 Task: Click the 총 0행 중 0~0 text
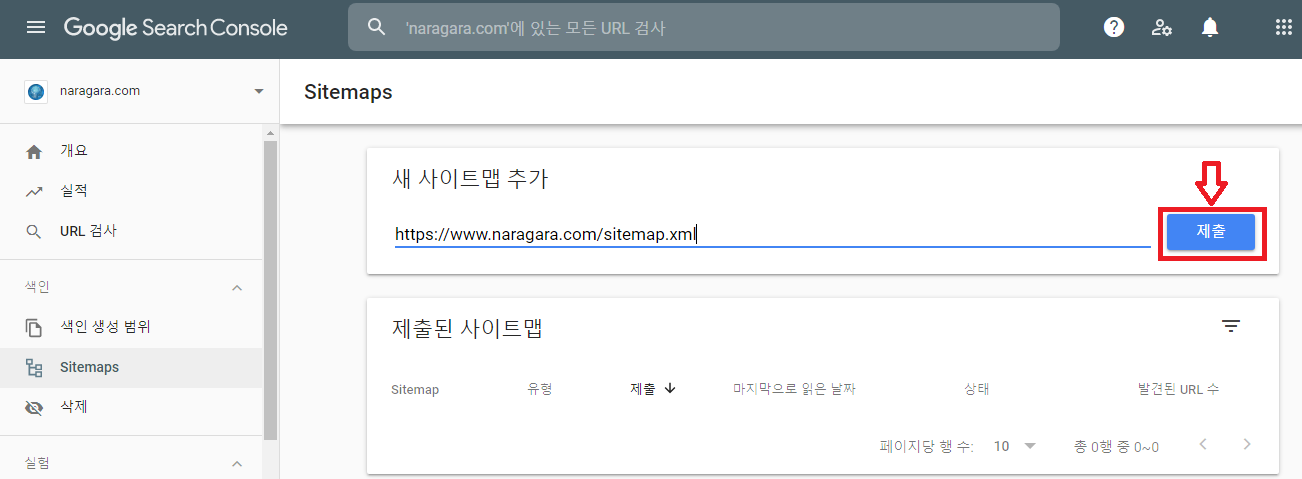1116,447
